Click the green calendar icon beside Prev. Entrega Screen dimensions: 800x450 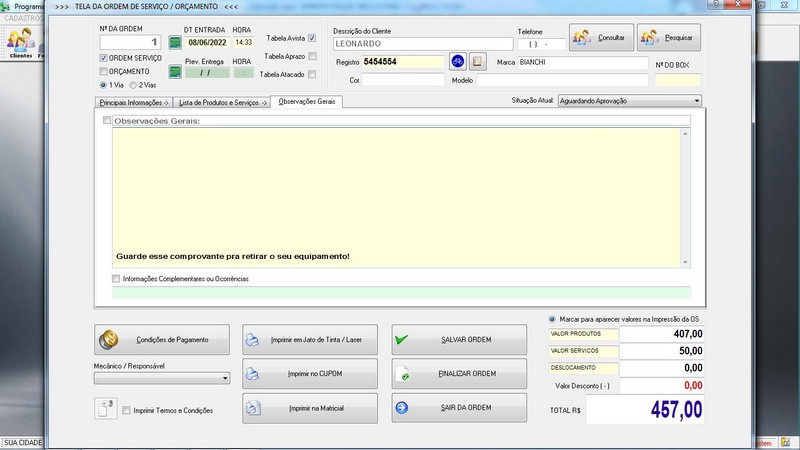coord(175,72)
